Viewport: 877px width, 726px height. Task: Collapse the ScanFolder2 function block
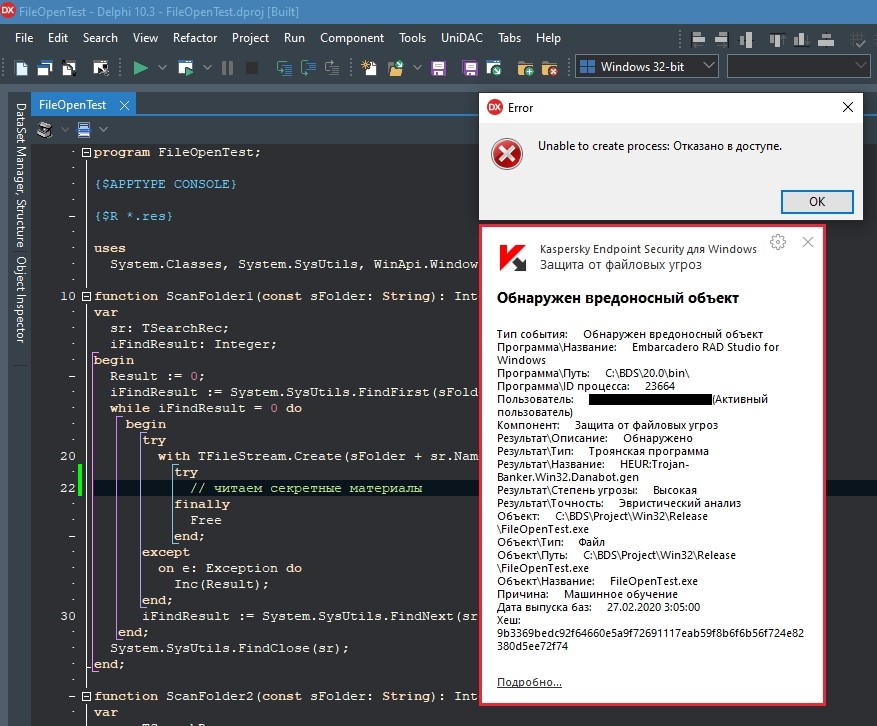(x=86, y=696)
